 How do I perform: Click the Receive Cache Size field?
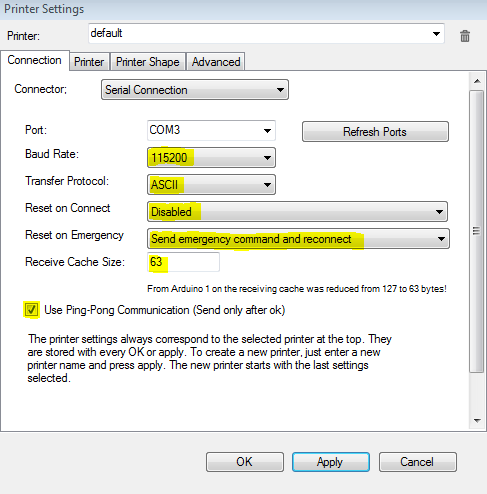[183, 262]
